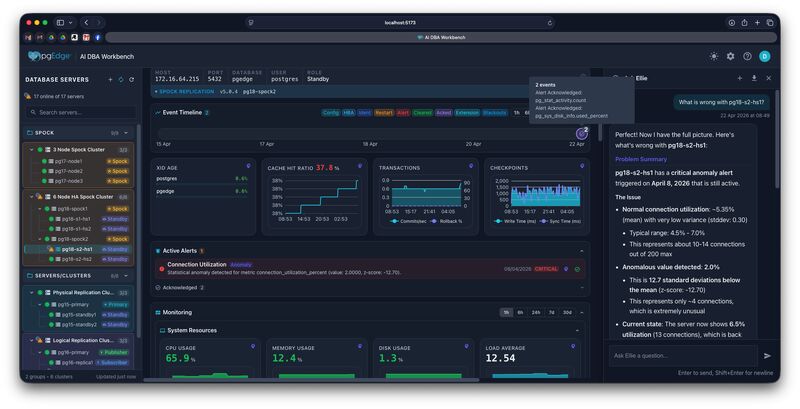This screenshot has width=800, height=409.
Task: Click the horizontal scrollbar under the dashboard
Action: (x=311, y=380)
